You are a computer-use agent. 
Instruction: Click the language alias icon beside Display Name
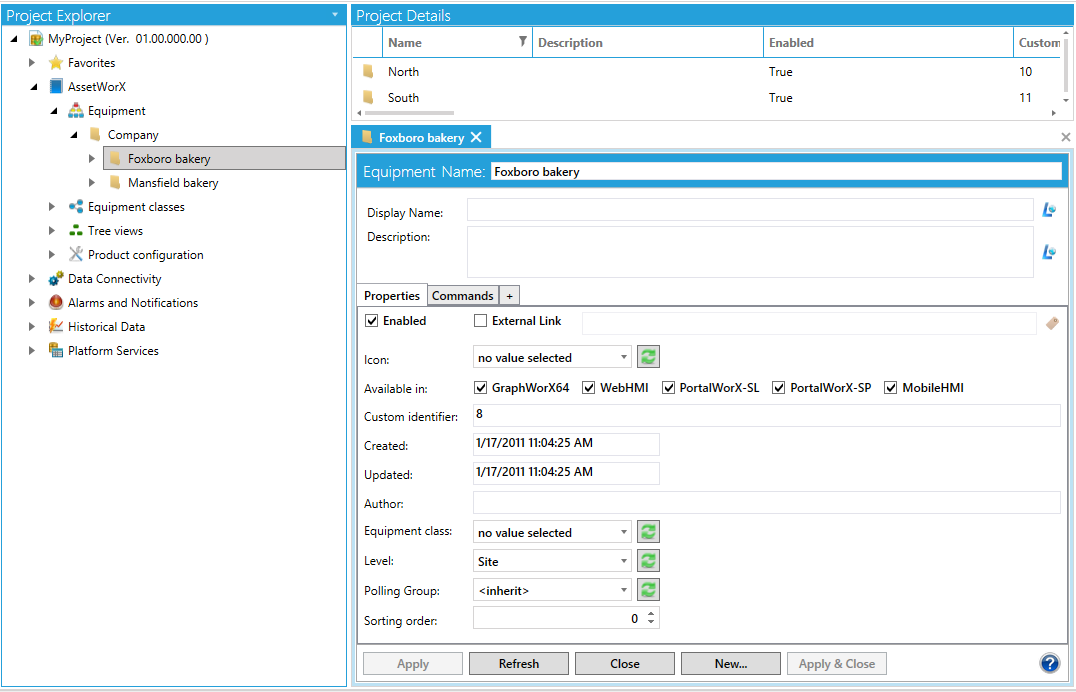click(x=1049, y=210)
